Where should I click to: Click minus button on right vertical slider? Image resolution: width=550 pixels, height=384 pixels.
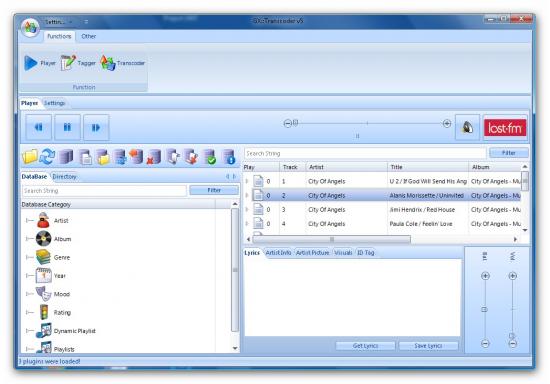coord(512,344)
